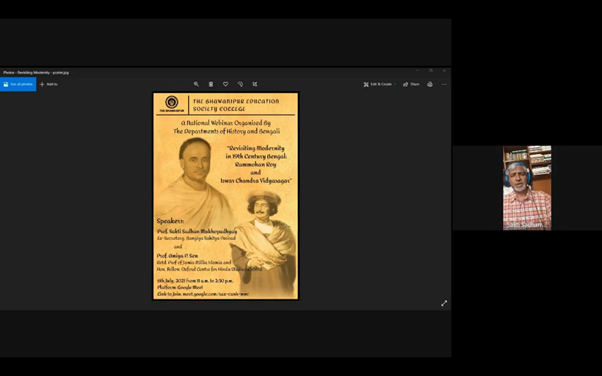Click the poster image in the viewer
Image resolution: width=602 pixels, height=376 pixels.
tap(225, 196)
